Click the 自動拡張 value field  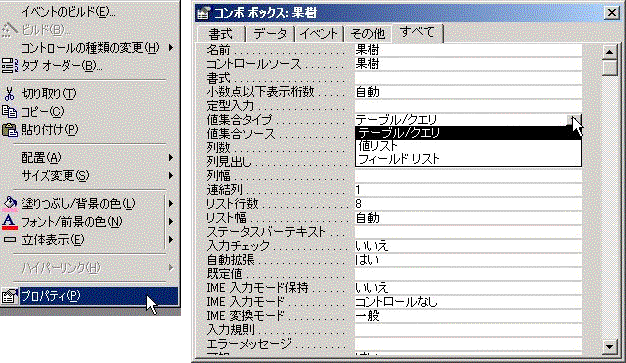pyautogui.click(x=468, y=260)
